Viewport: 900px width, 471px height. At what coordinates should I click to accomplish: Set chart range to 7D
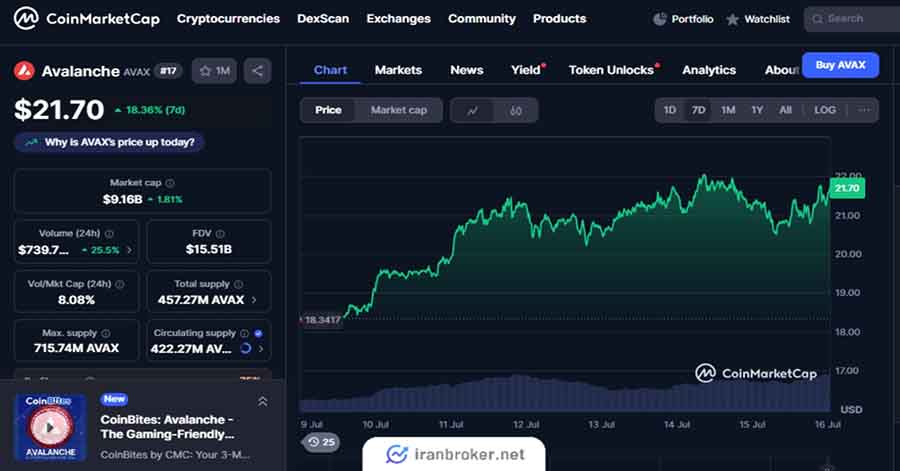699,110
